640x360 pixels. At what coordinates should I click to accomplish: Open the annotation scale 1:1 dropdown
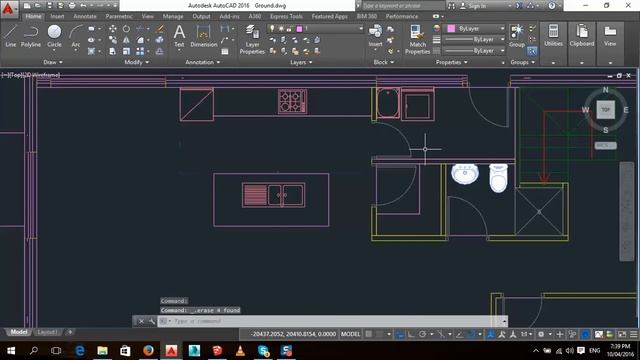point(526,334)
